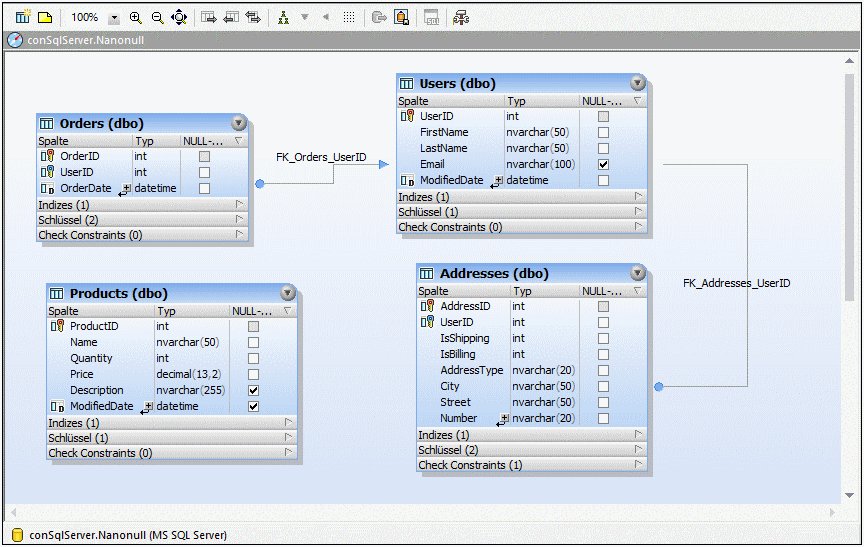
Task: Uncheck the NULL checkbox for Email column
Action: coord(603,164)
